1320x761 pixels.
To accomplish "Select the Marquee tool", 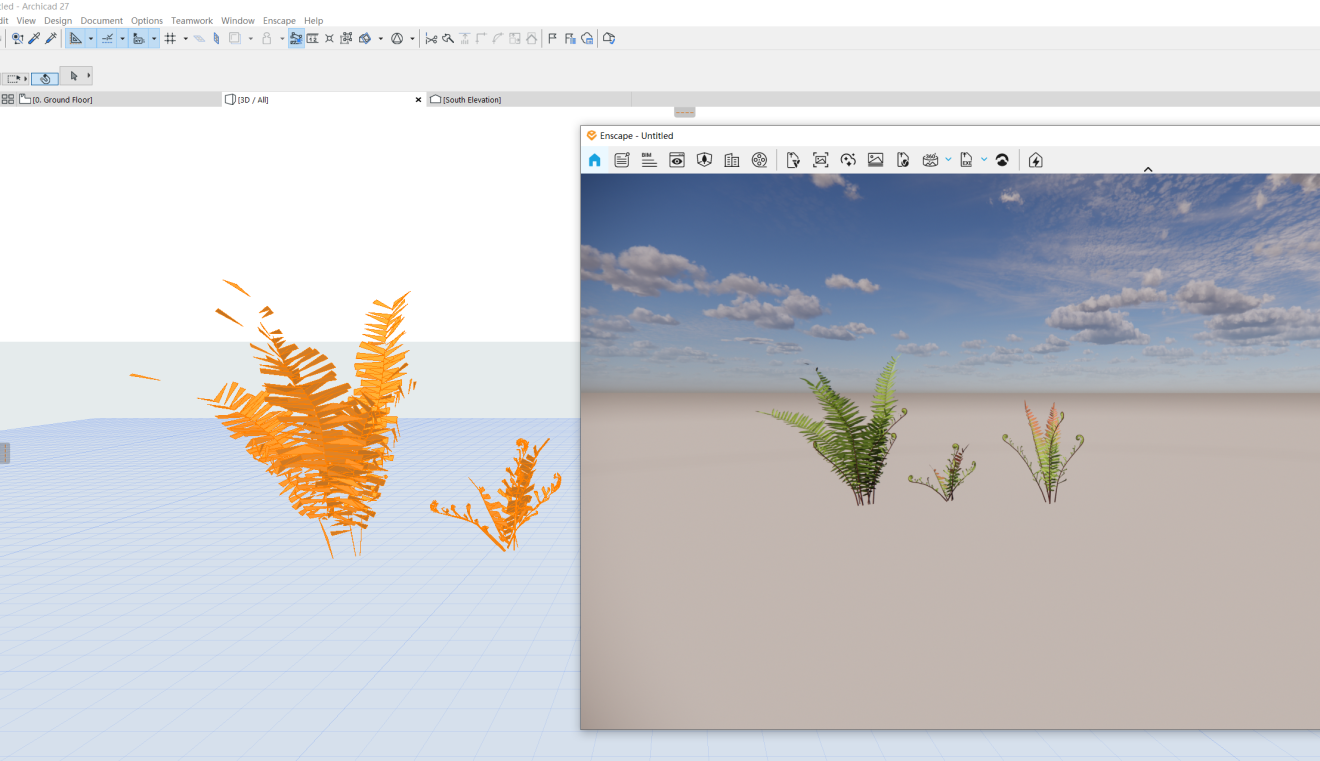I will coord(14,79).
